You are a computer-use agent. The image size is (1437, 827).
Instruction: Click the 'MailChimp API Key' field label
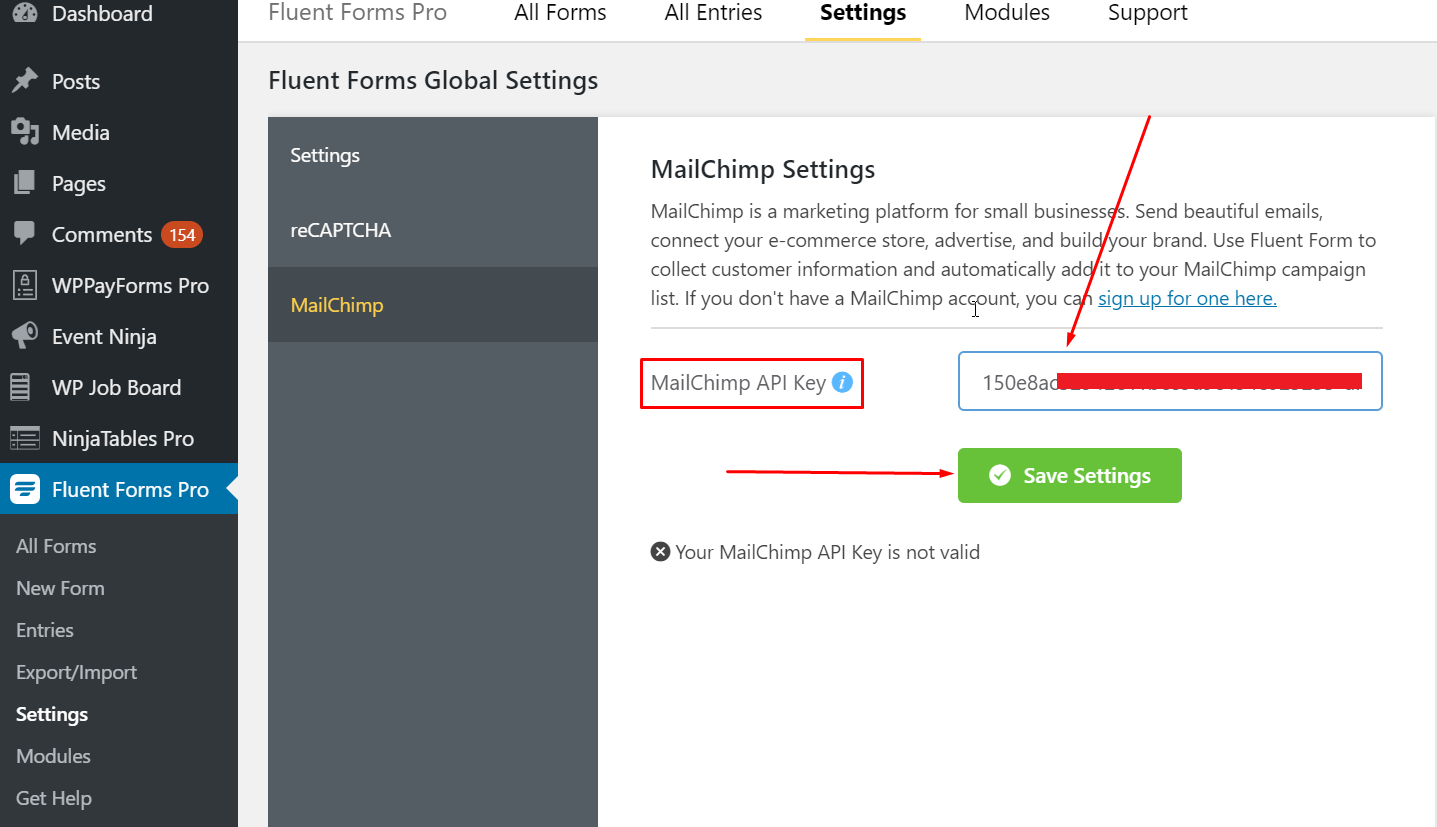pos(738,383)
